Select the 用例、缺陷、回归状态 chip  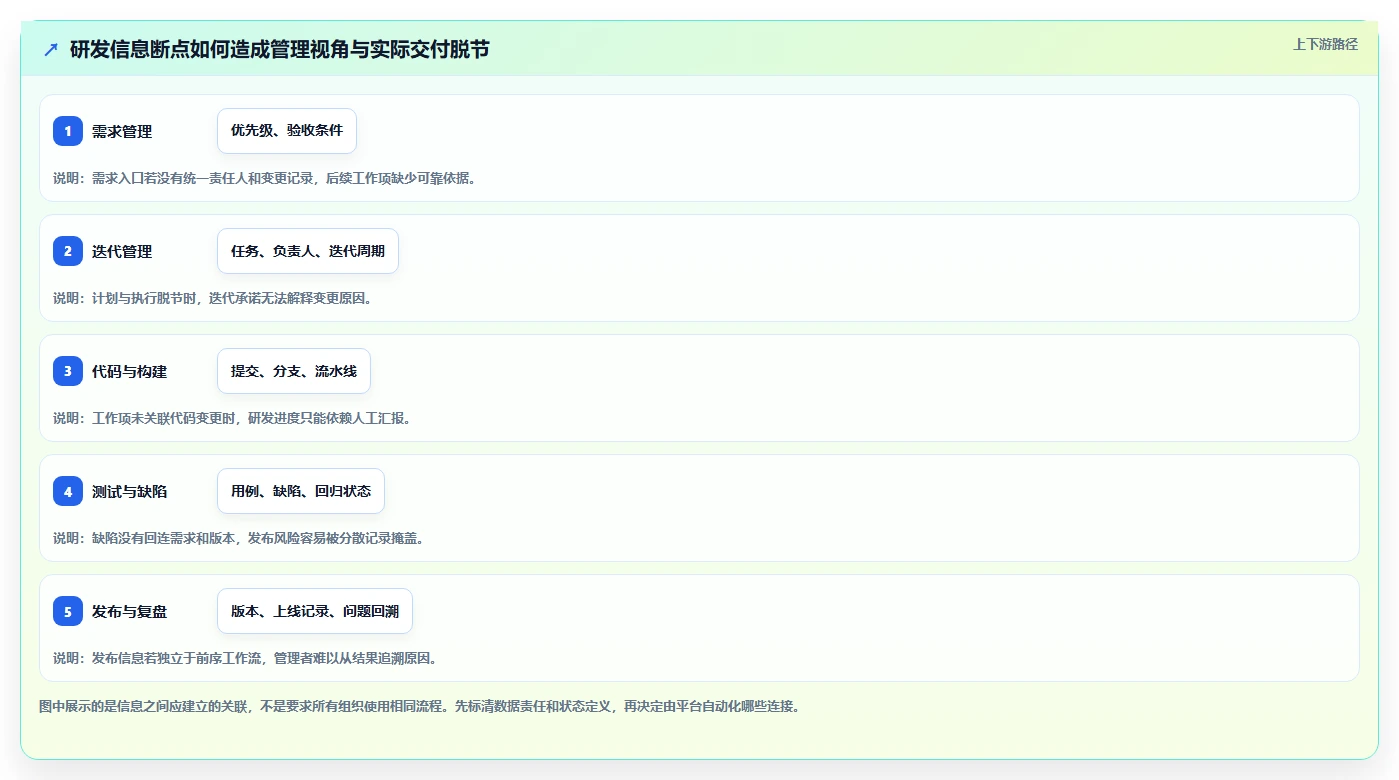pyautogui.click(x=301, y=491)
